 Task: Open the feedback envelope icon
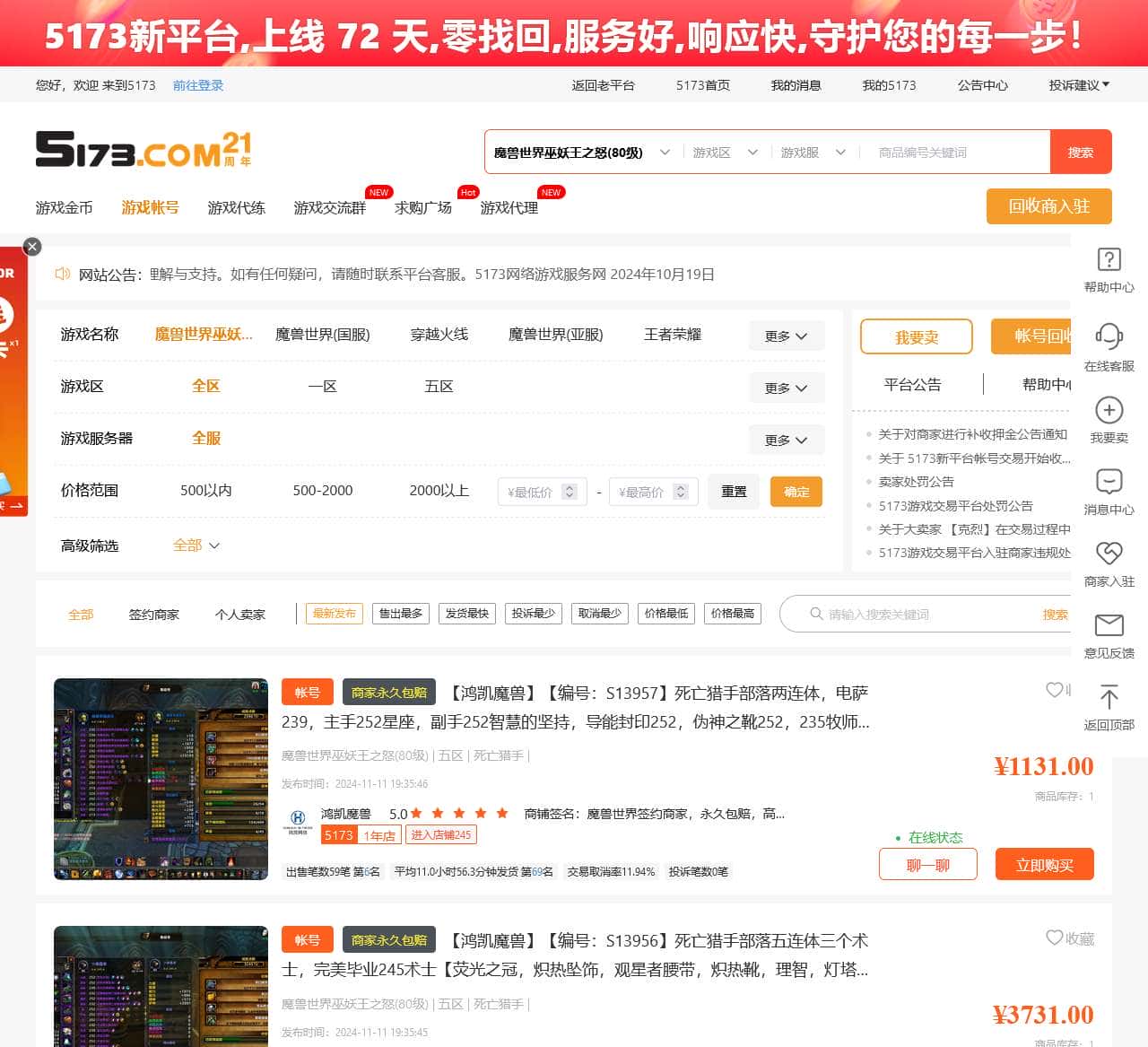[x=1109, y=625]
